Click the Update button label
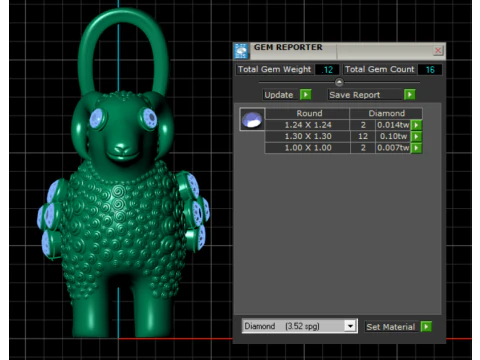The image size is (480, 360). [x=279, y=95]
